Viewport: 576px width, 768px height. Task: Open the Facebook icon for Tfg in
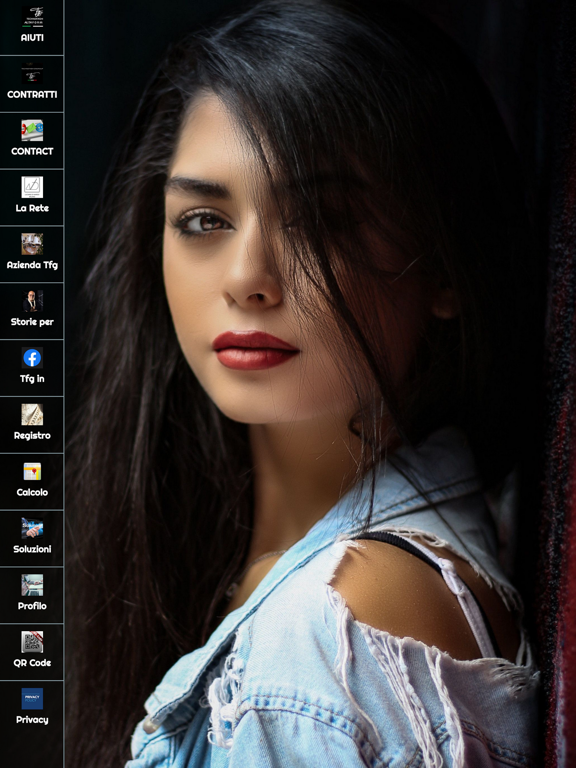32,358
